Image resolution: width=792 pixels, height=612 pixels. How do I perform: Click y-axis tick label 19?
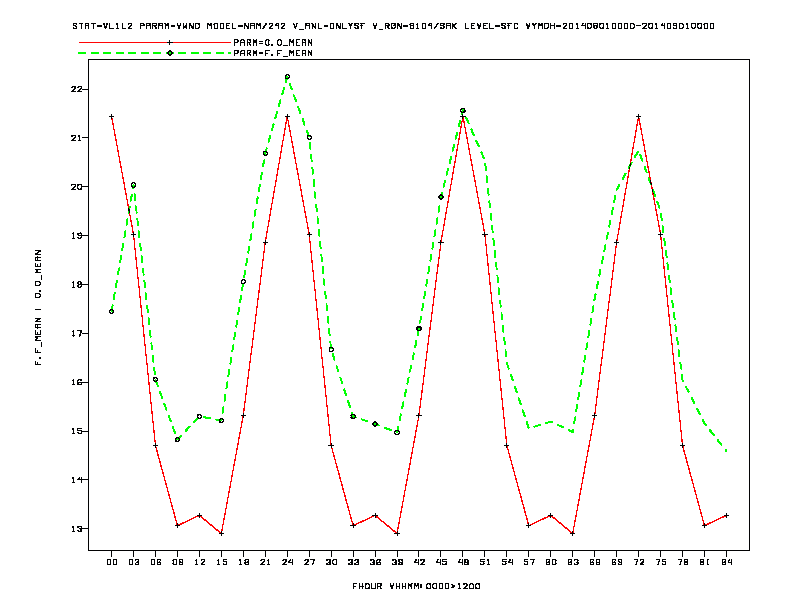click(x=76, y=236)
